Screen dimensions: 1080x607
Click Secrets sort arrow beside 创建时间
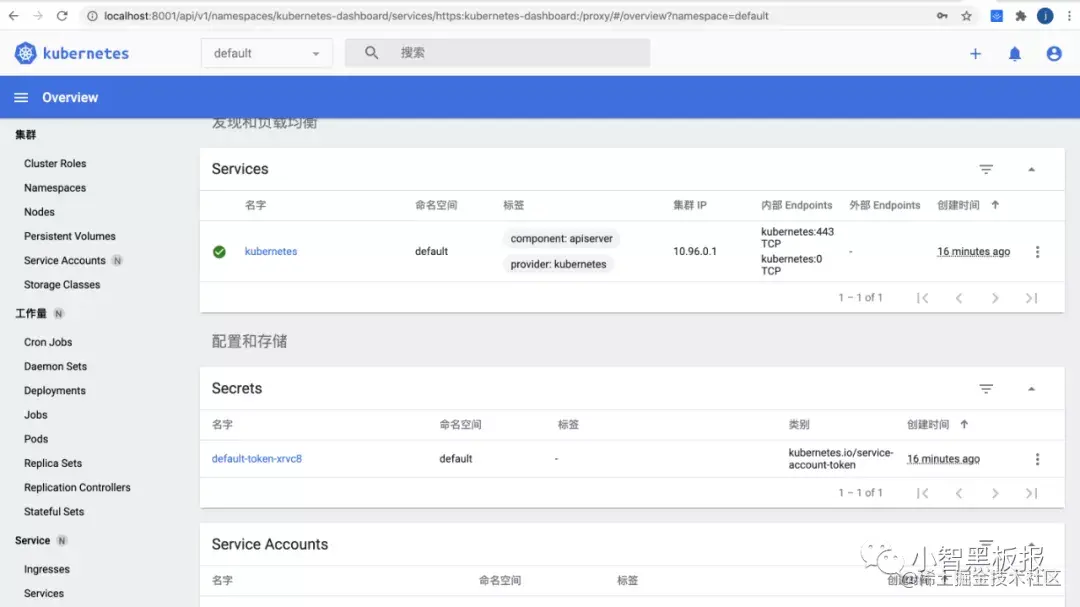(x=964, y=424)
